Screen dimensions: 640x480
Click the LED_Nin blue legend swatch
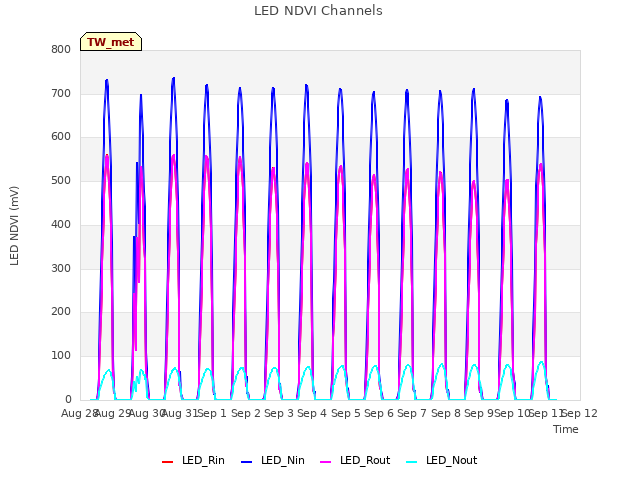point(247,462)
